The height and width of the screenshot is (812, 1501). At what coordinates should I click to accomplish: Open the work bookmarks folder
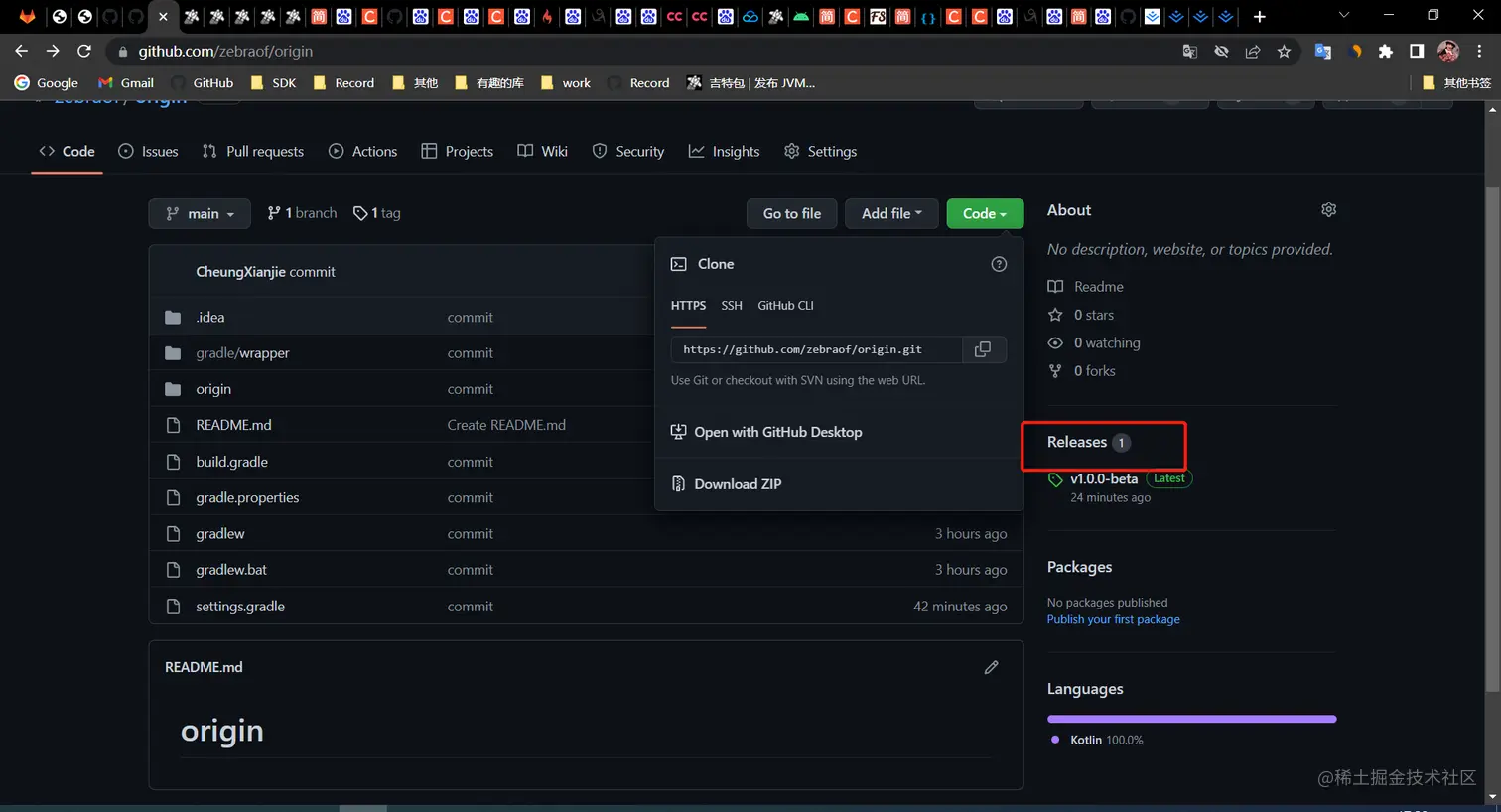(566, 83)
